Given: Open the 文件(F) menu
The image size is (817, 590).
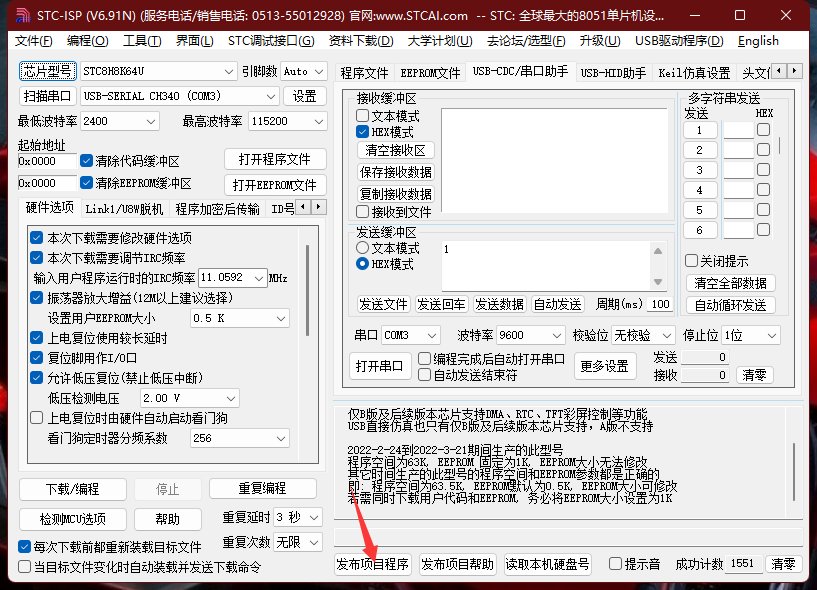Looking at the screenshot, I should pos(34,41).
